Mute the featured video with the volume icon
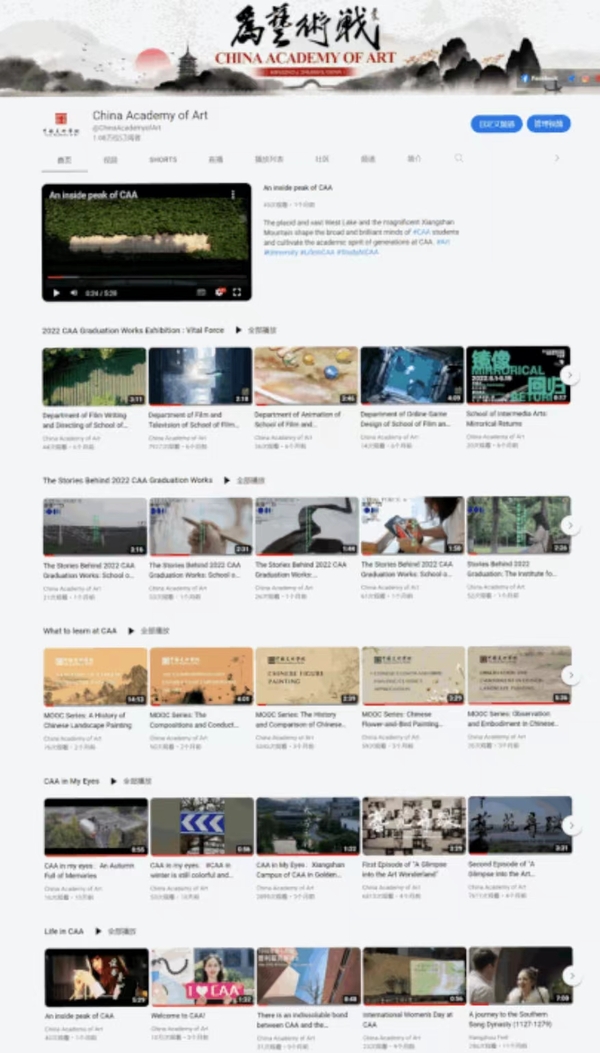Viewport: 600px width, 1053px height. coord(72,292)
